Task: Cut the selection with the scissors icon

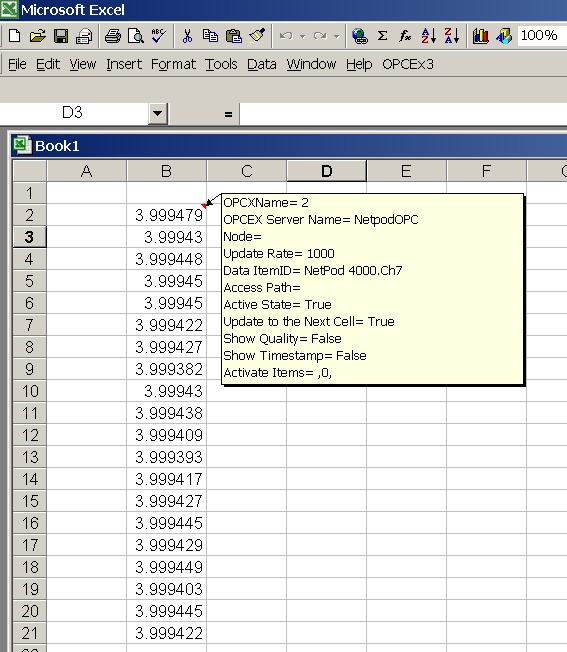Action: click(187, 36)
